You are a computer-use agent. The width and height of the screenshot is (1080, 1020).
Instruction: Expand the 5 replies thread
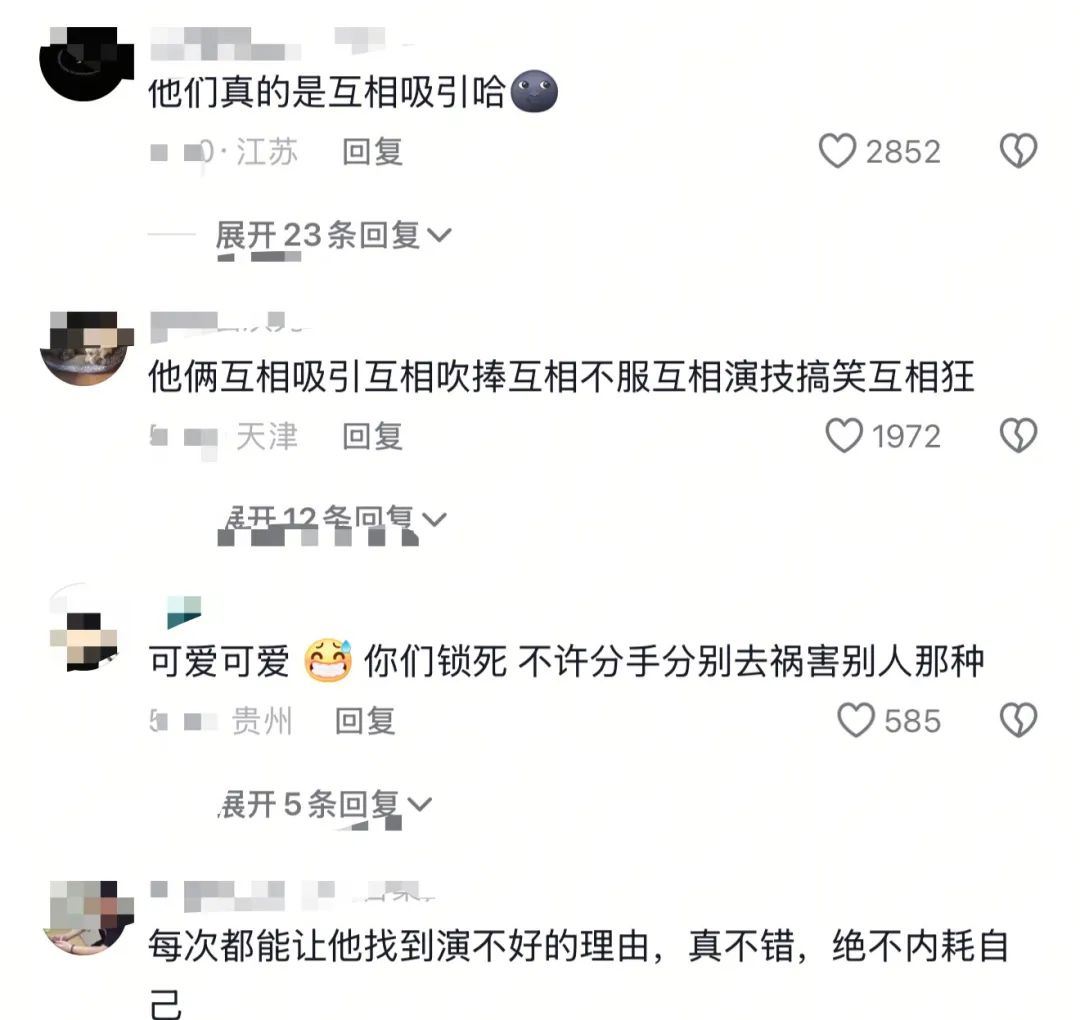tap(325, 804)
